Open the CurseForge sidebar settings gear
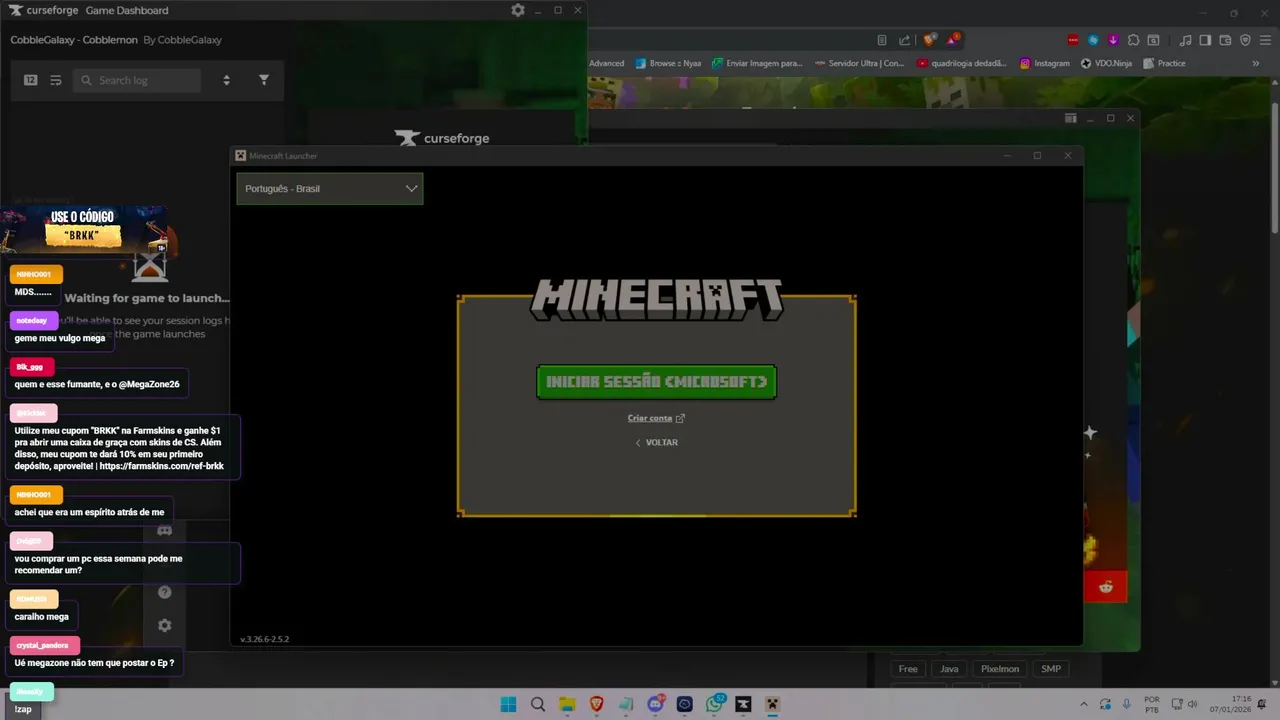This screenshot has width=1280, height=720. tap(165, 625)
